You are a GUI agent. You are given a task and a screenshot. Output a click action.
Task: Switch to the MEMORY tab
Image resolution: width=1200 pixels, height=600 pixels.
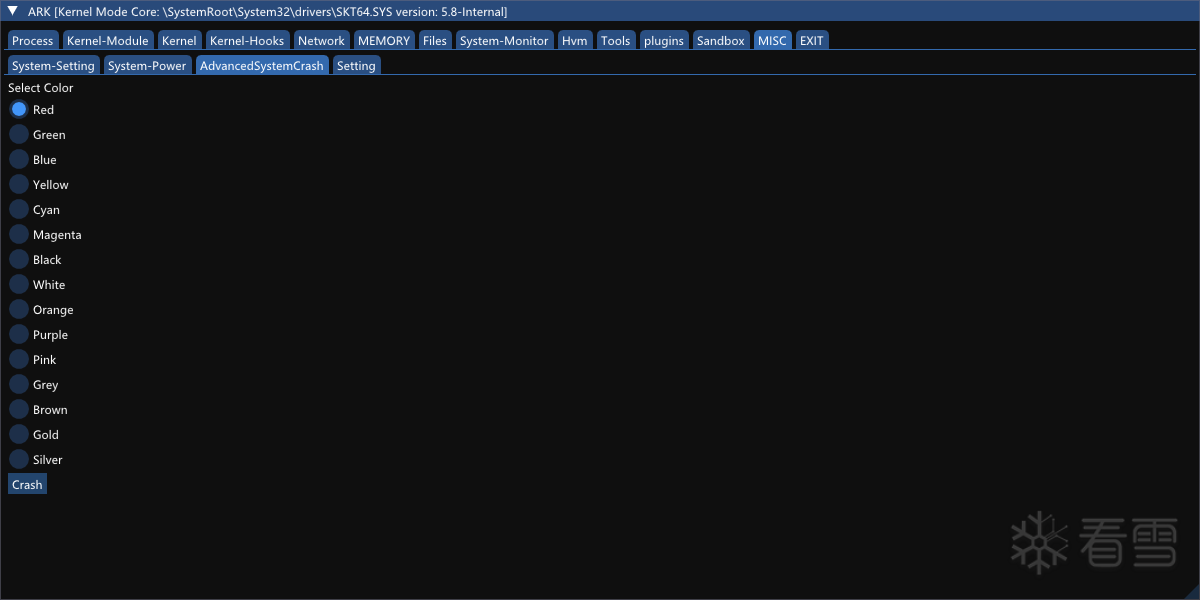[384, 40]
